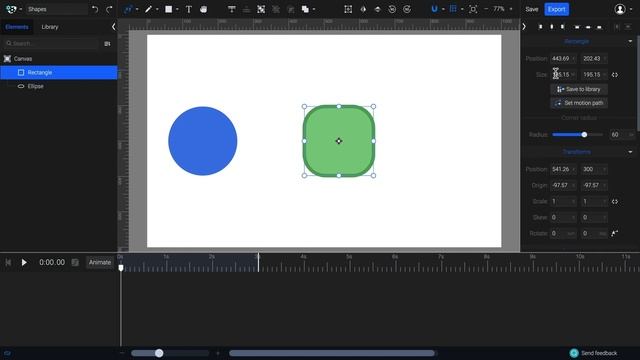Collapse the Rectangle properties section
This screenshot has width=640, height=360.
click(x=630, y=41)
